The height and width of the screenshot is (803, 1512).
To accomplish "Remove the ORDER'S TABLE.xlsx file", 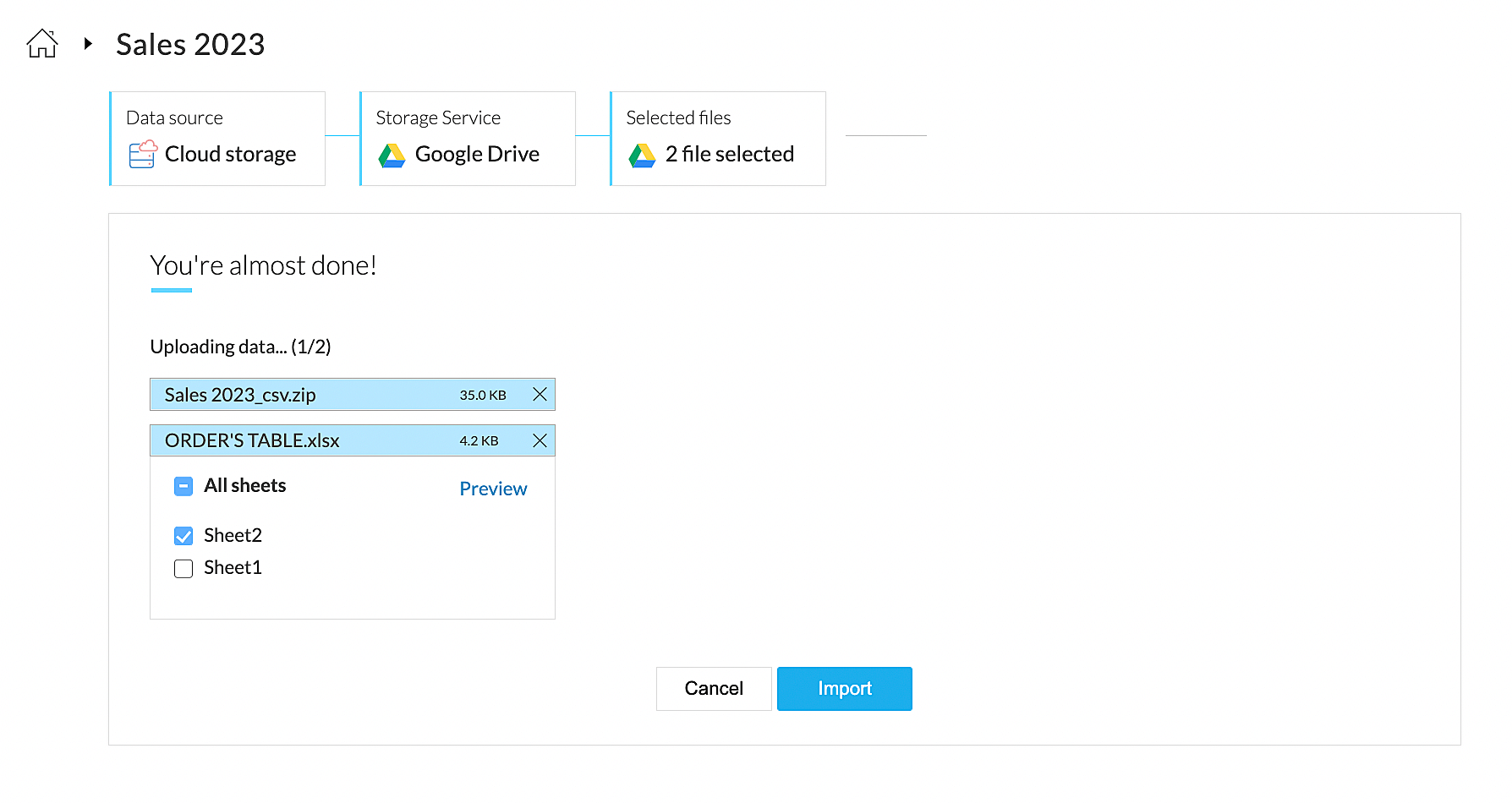I will [540, 440].
